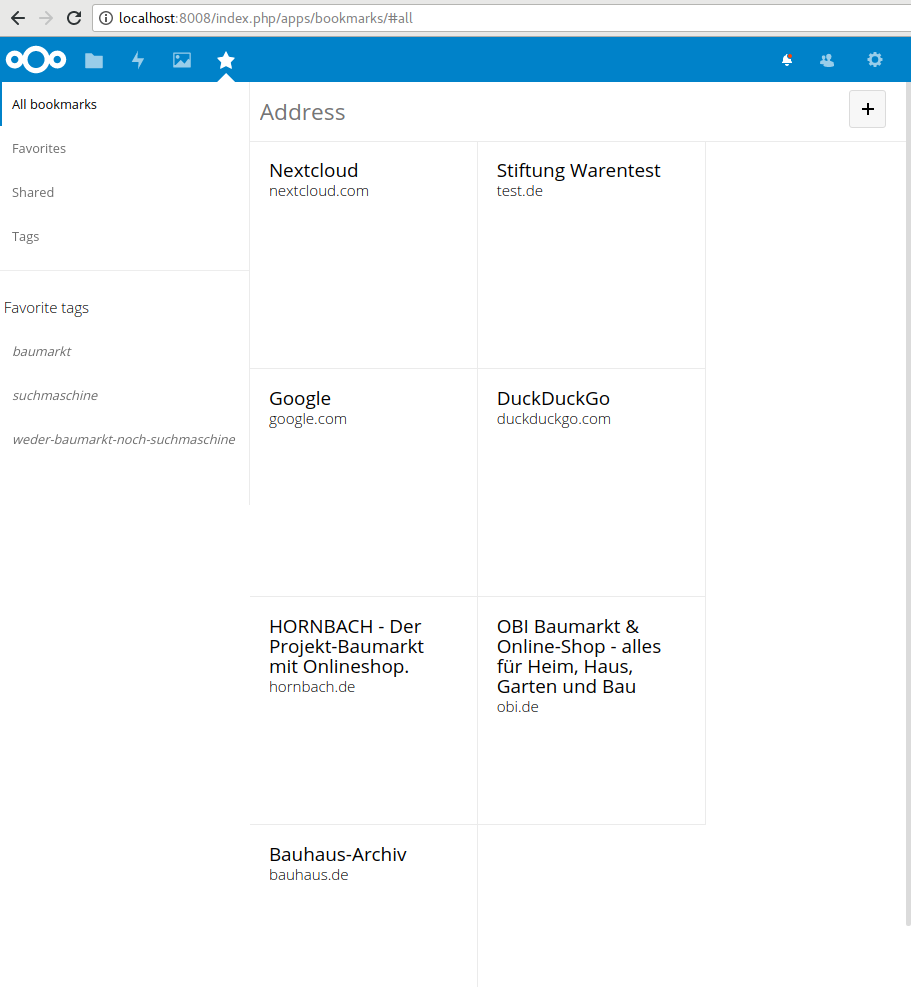Click the bauhaus.de URL text
The image size is (911, 987).
tap(308, 875)
